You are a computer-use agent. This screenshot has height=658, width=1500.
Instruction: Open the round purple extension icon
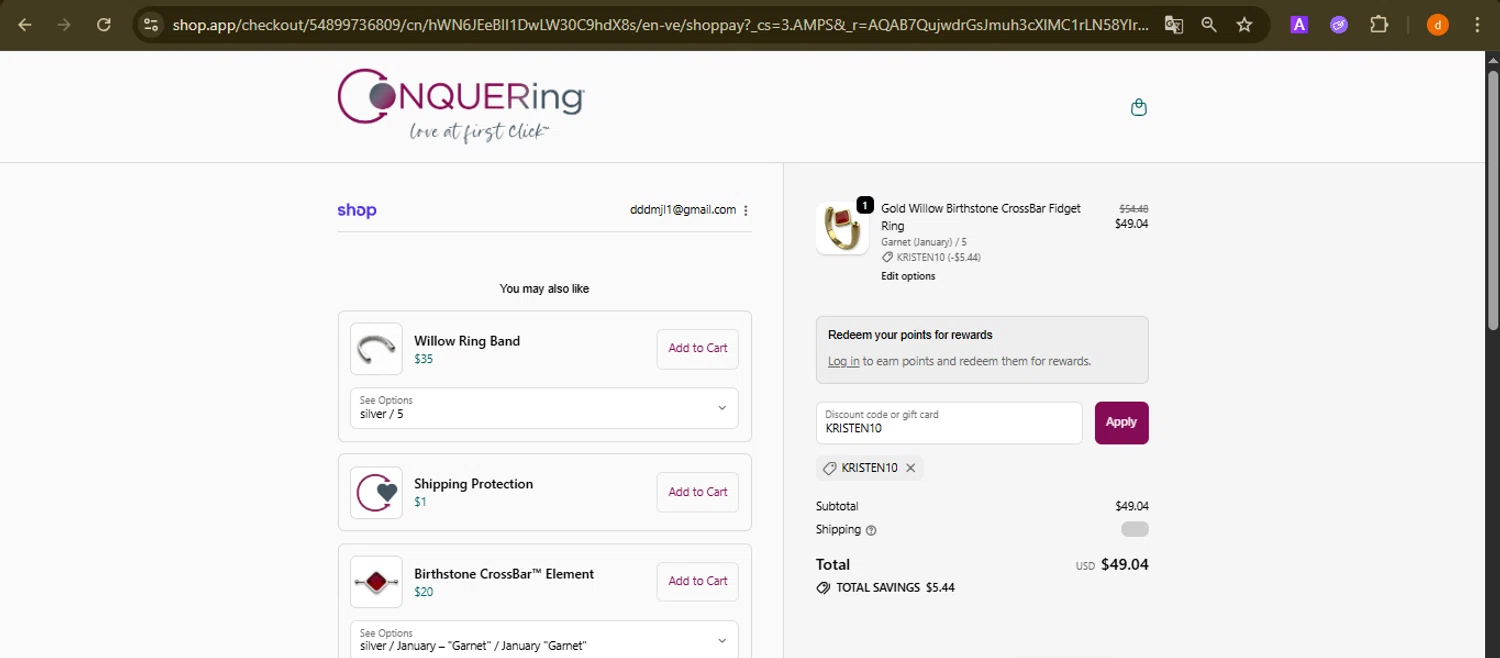coord(1339,25)
